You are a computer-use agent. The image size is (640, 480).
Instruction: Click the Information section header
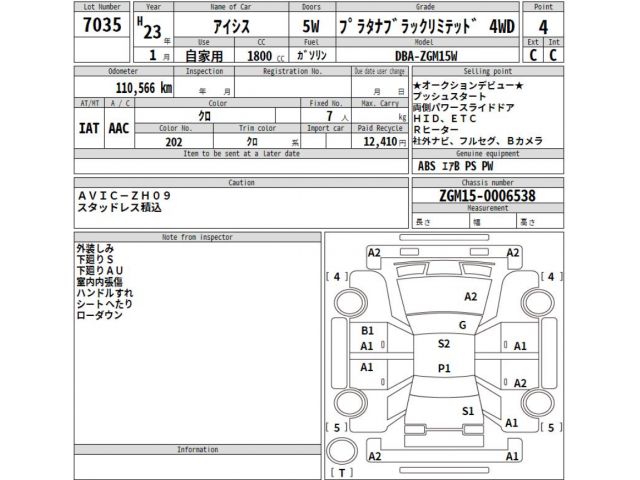197,450
